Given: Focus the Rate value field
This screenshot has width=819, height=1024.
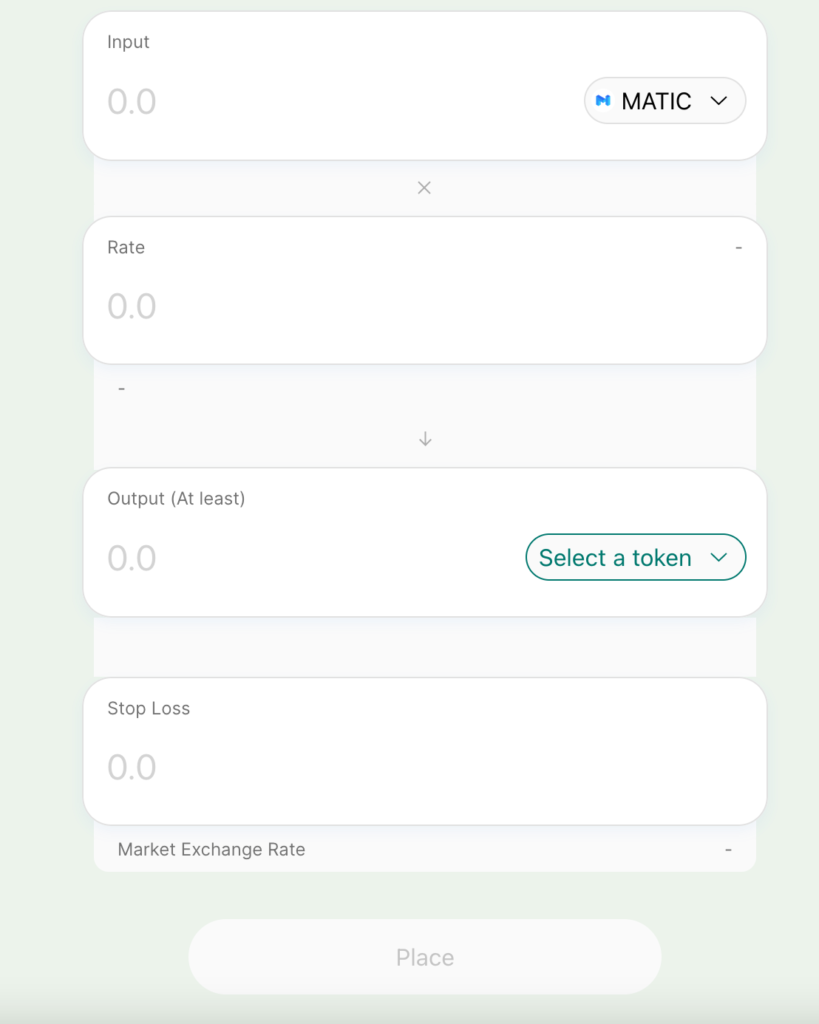Looking at the screenshot, I should [x=425, y=306].
